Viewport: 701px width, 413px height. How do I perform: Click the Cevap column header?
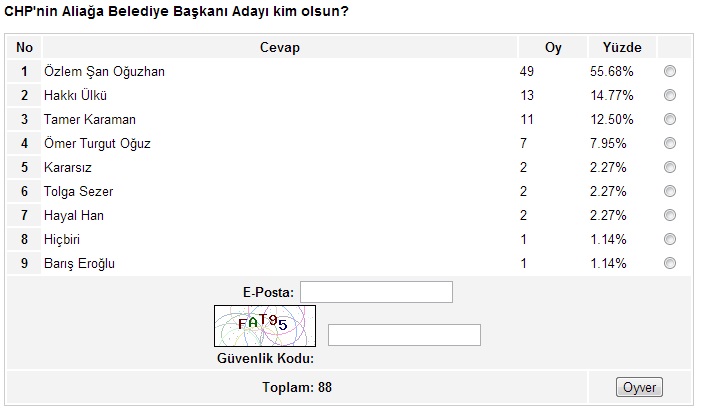280,48
